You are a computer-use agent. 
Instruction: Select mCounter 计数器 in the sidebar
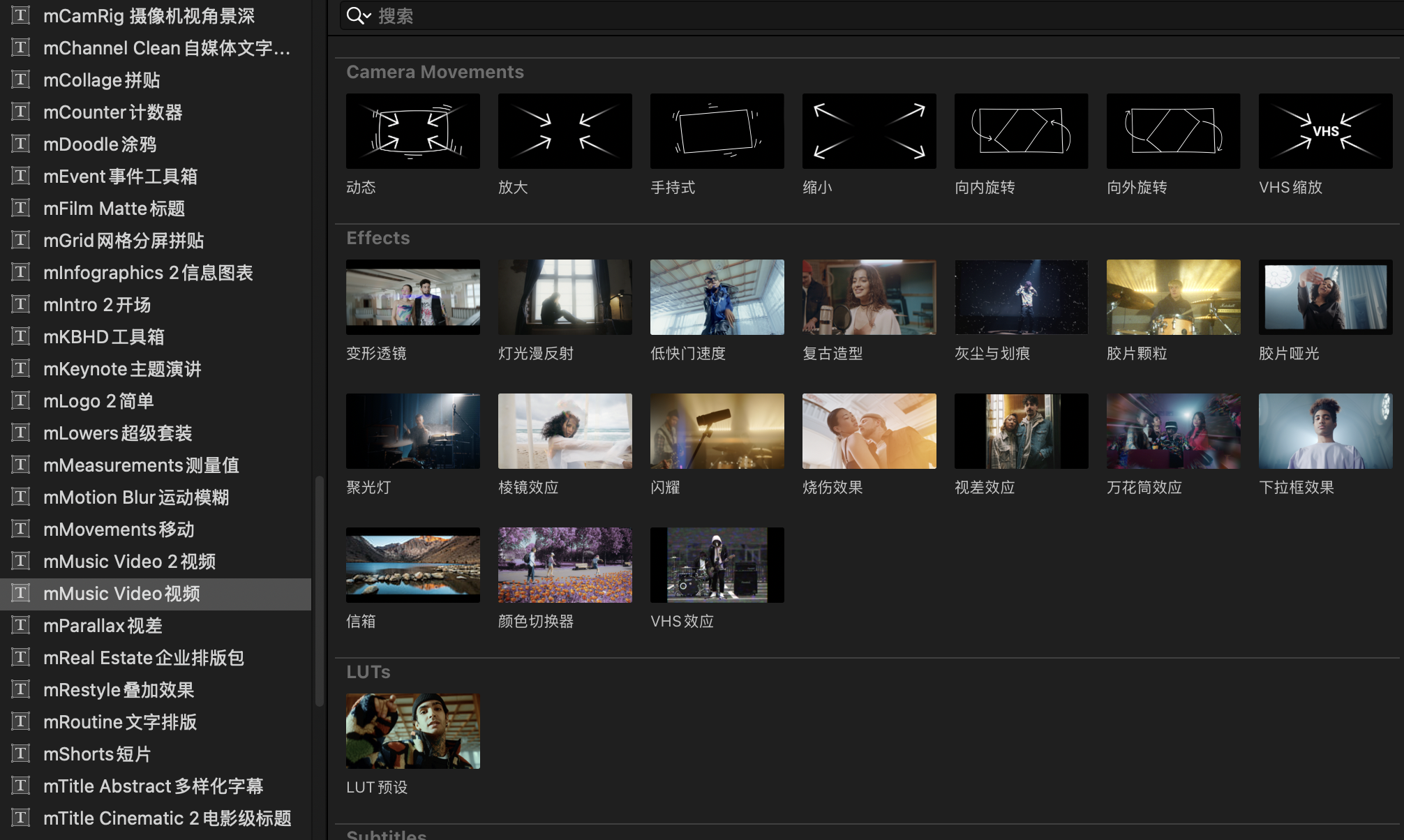[156, 112]
